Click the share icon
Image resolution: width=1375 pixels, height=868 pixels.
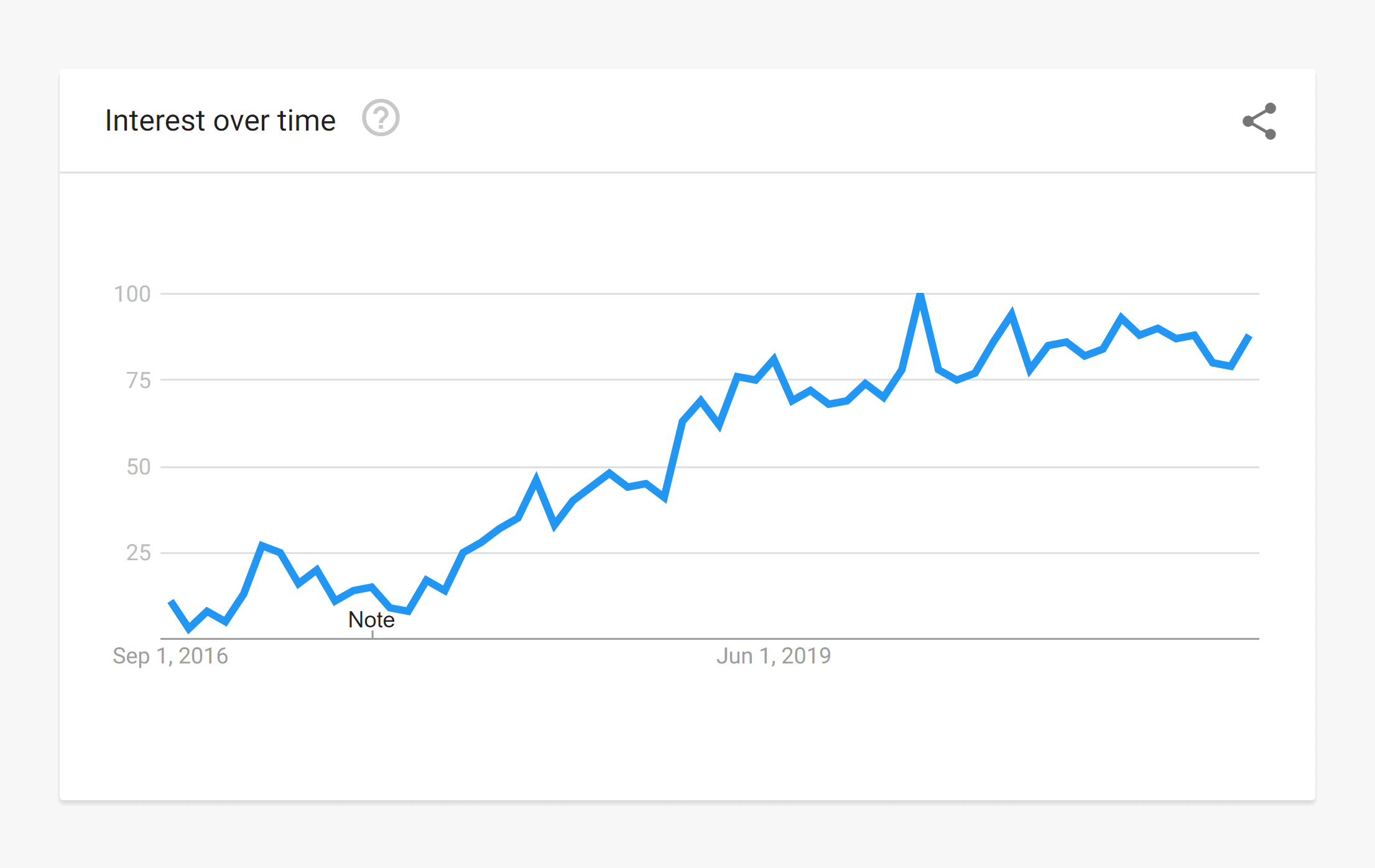click(x=1259, y=121)
